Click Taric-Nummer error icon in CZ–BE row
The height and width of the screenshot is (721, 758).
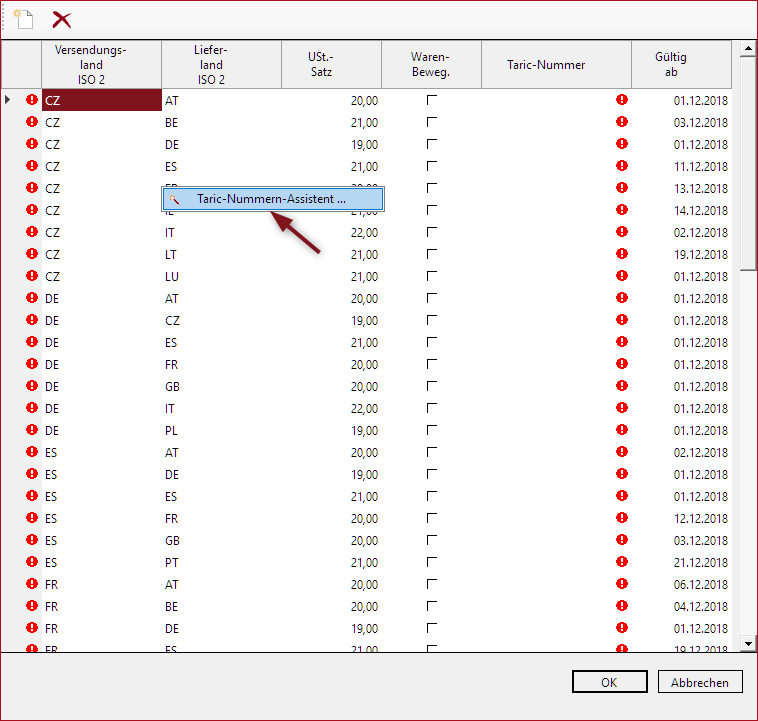tap(622, 122)
